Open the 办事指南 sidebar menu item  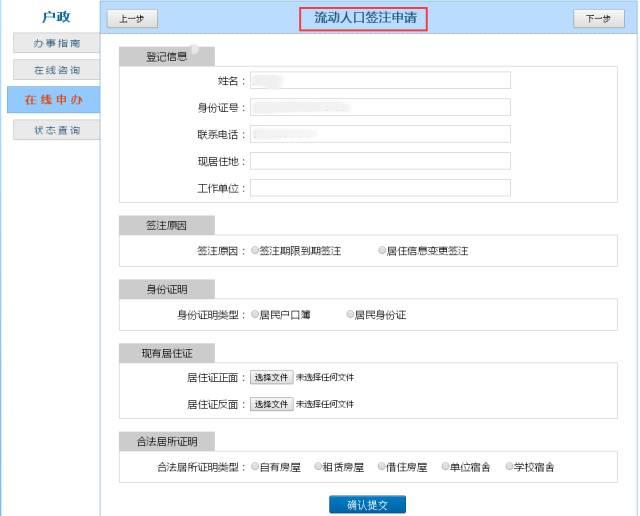point(56,43)
